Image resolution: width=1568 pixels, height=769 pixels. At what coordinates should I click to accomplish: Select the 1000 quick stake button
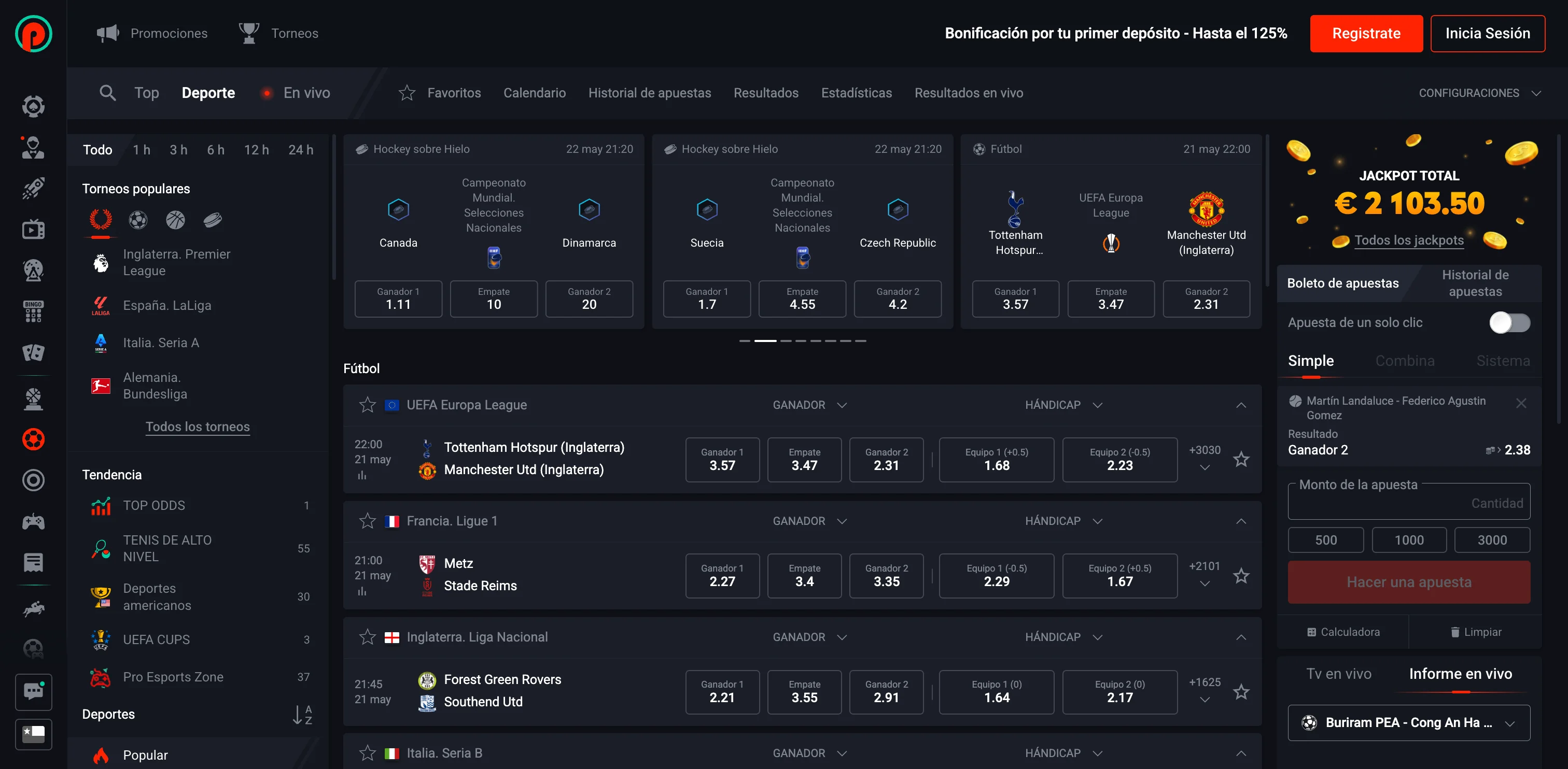[x=1408, y=540]
